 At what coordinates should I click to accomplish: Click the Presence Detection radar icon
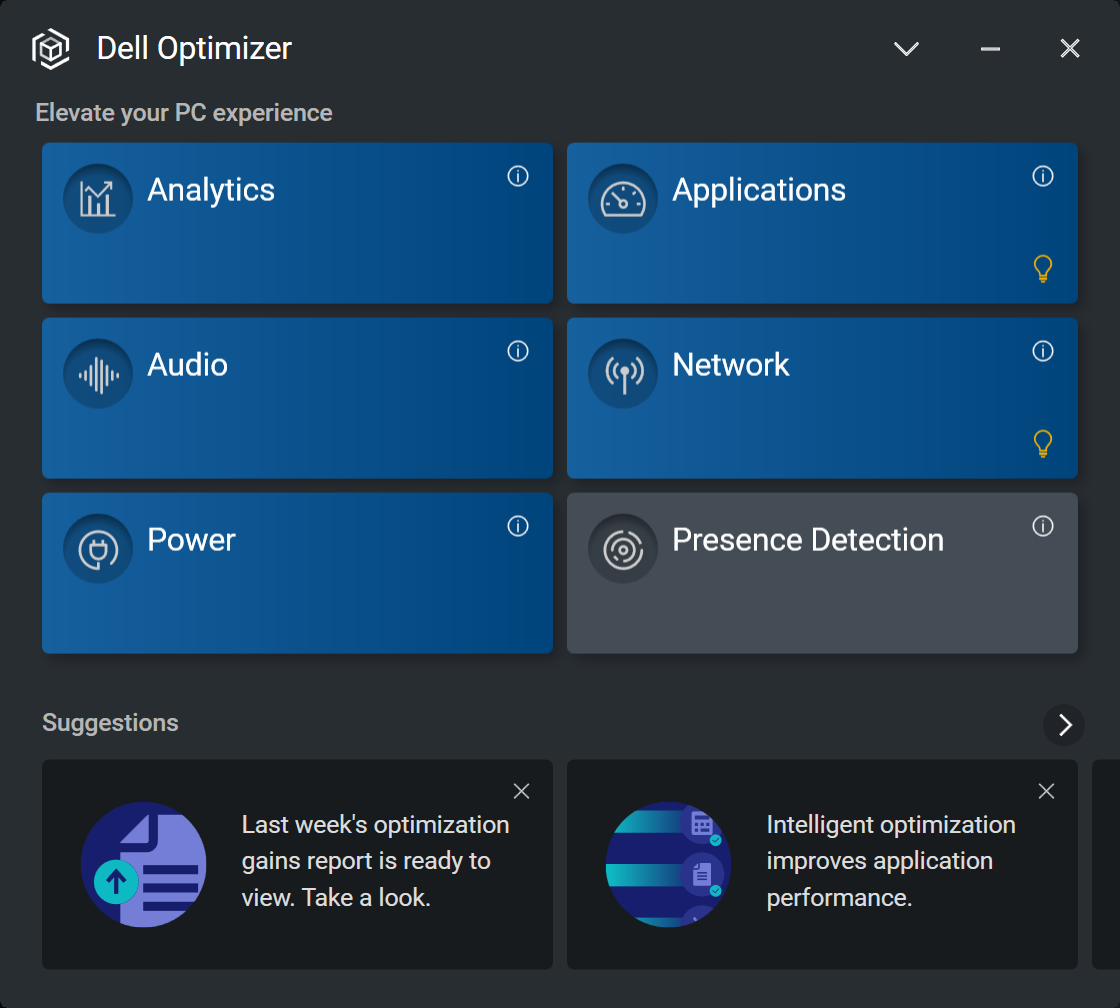pos(623,549)
